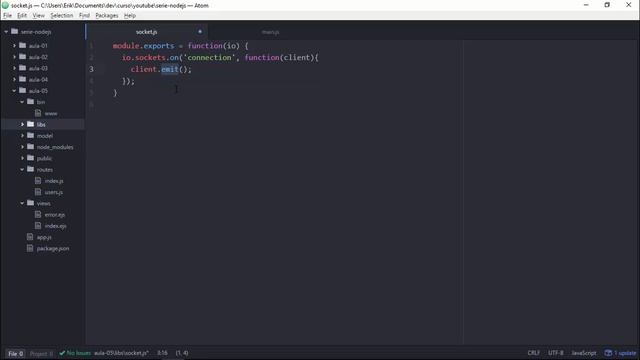
Task: Click the JavaScript grammar selector
Action: 584,353
